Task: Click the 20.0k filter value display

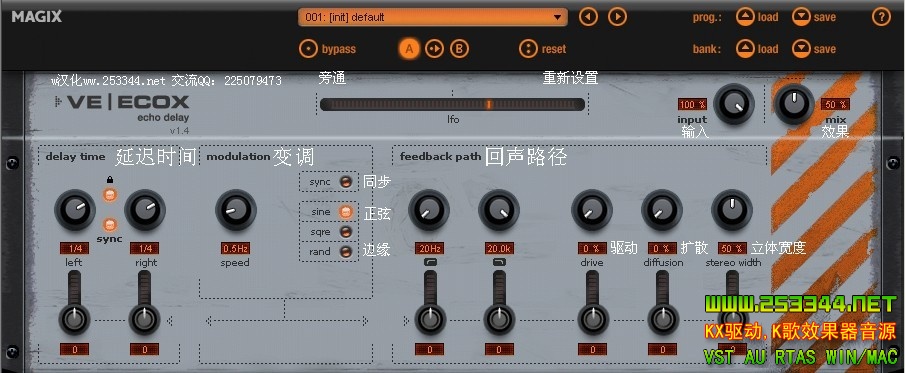Action: pyautogui.click(x=499, y=249)
